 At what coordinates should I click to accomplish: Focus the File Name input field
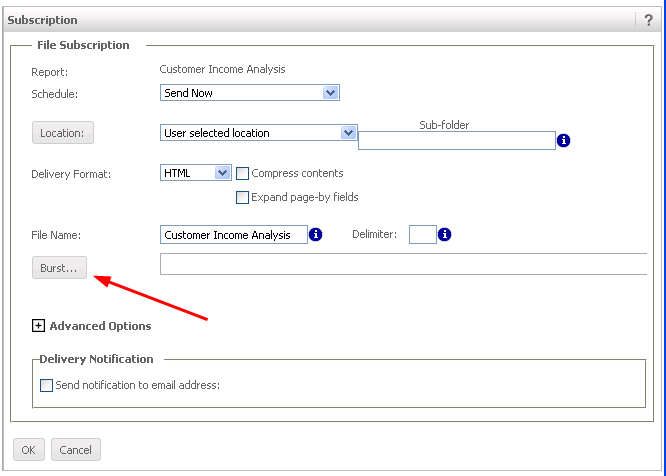[233, 235]
